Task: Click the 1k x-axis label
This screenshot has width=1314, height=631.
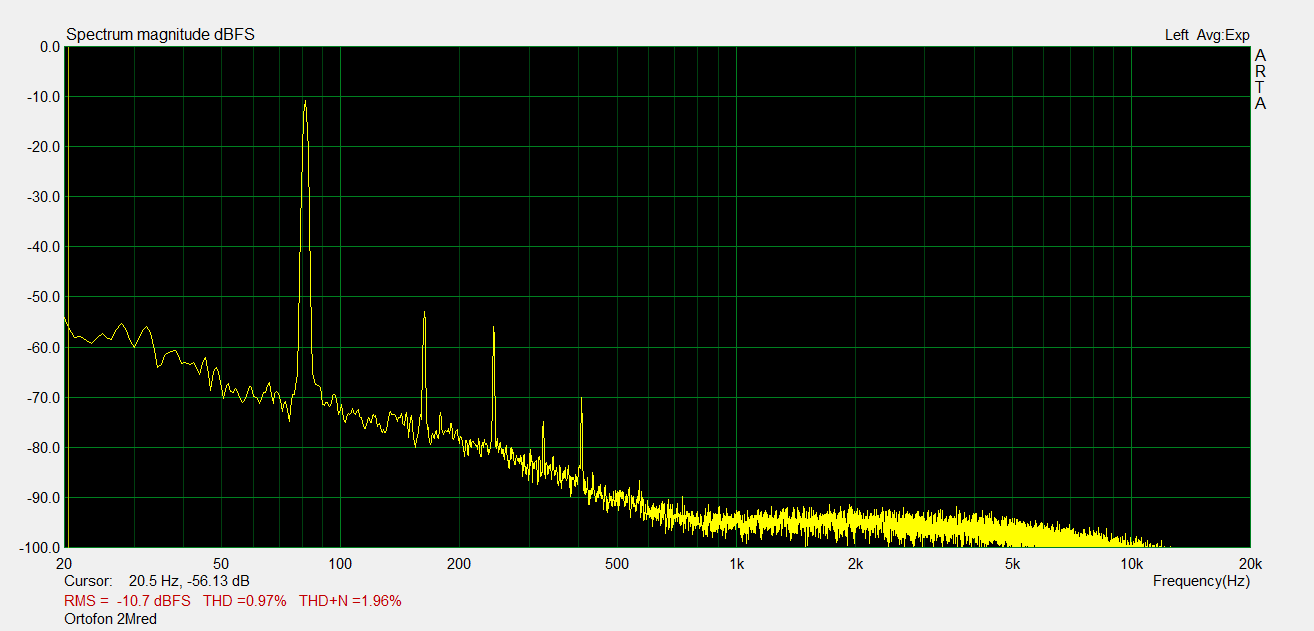Action: [736, 563]
